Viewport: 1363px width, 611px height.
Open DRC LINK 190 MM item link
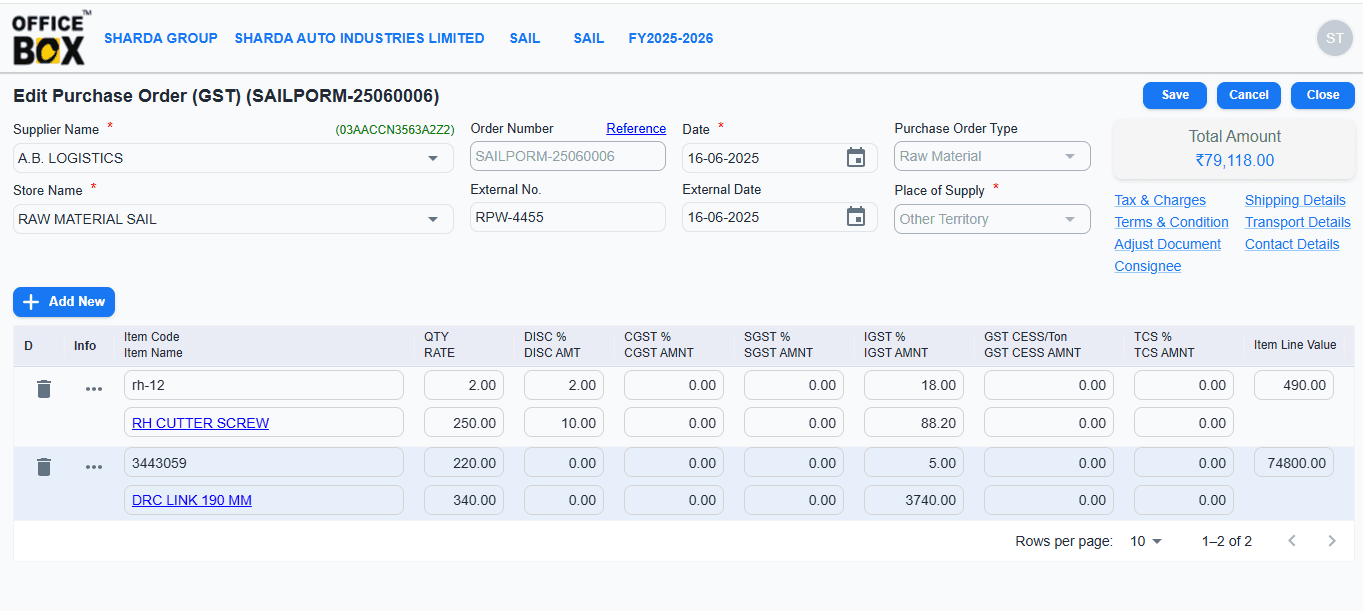click(192, 500)
